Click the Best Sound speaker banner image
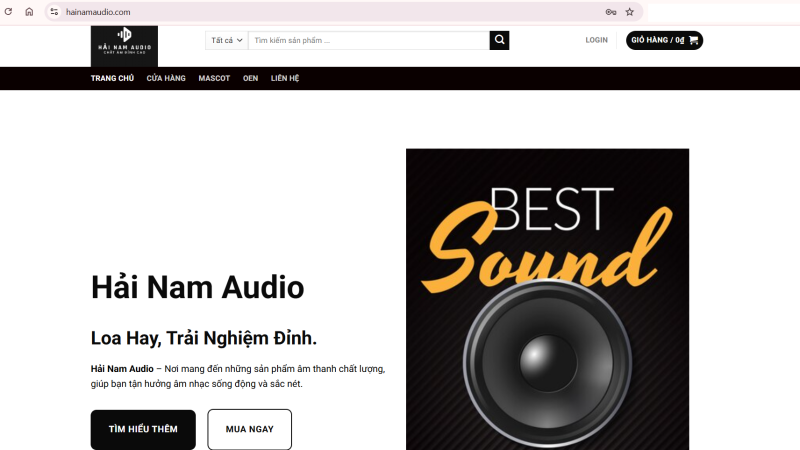The height and width of the screenshot is (450, 800). pos(547,298)
